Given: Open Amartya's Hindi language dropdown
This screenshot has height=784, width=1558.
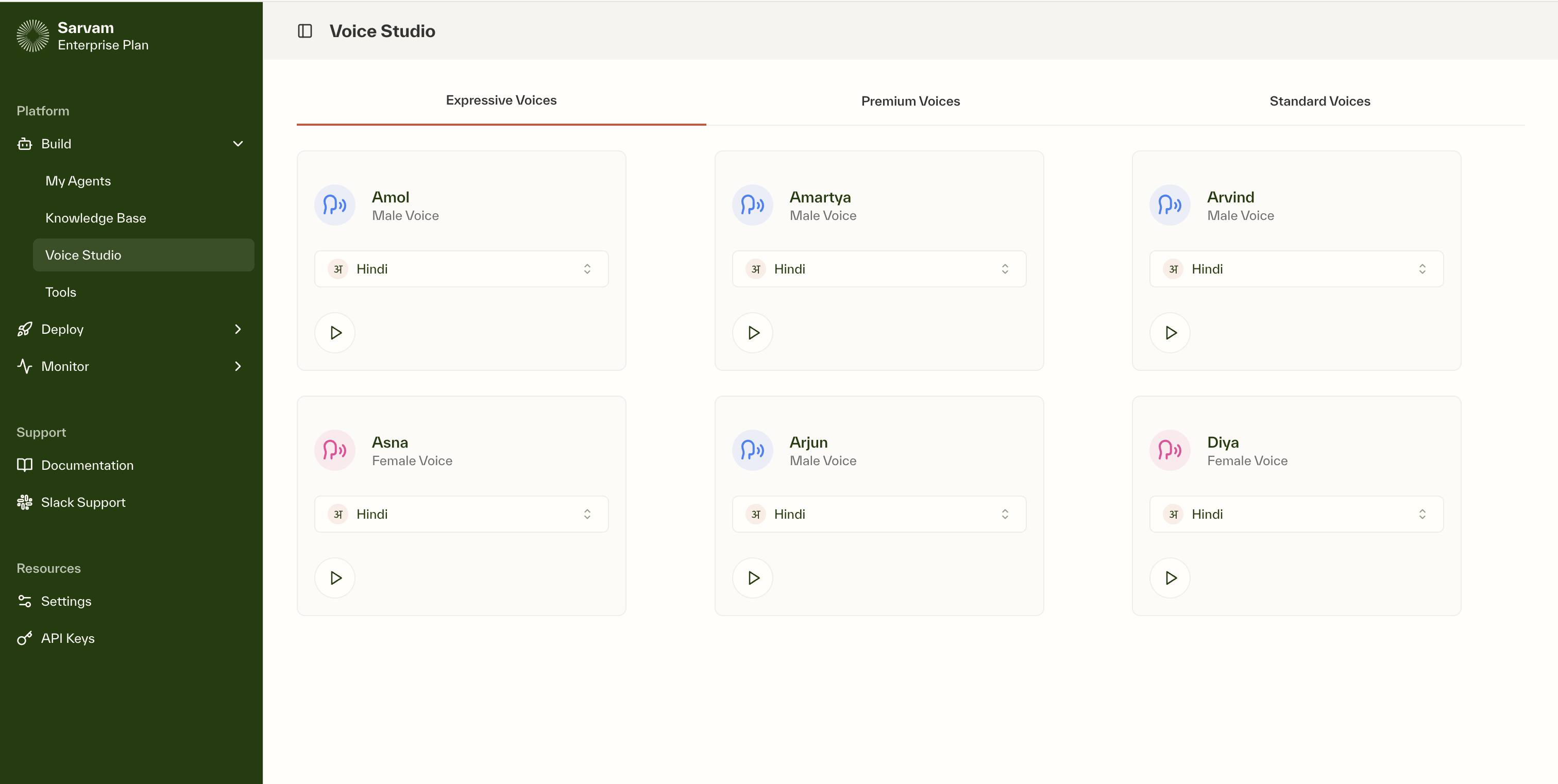Looking at the screenshot, I should 879,269.
